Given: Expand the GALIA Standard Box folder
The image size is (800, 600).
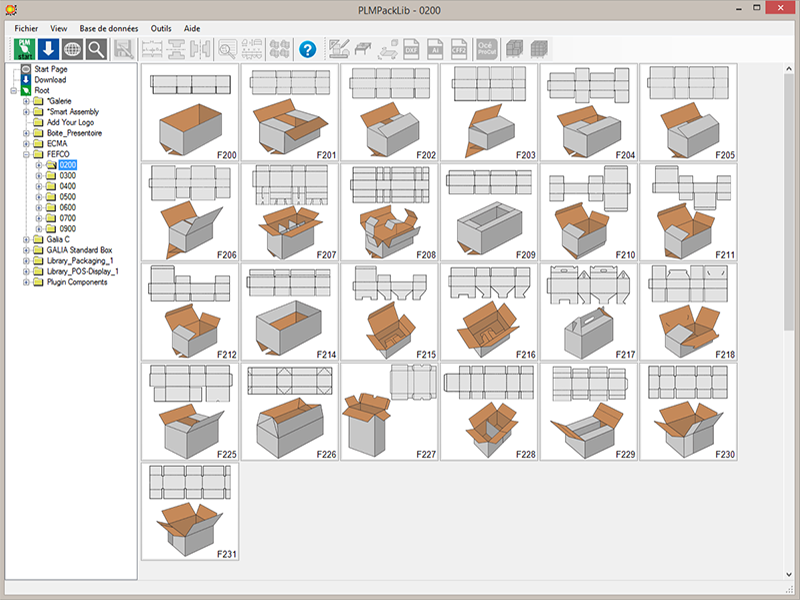Looking at the screenshot, I should click(x=26, y=250).
